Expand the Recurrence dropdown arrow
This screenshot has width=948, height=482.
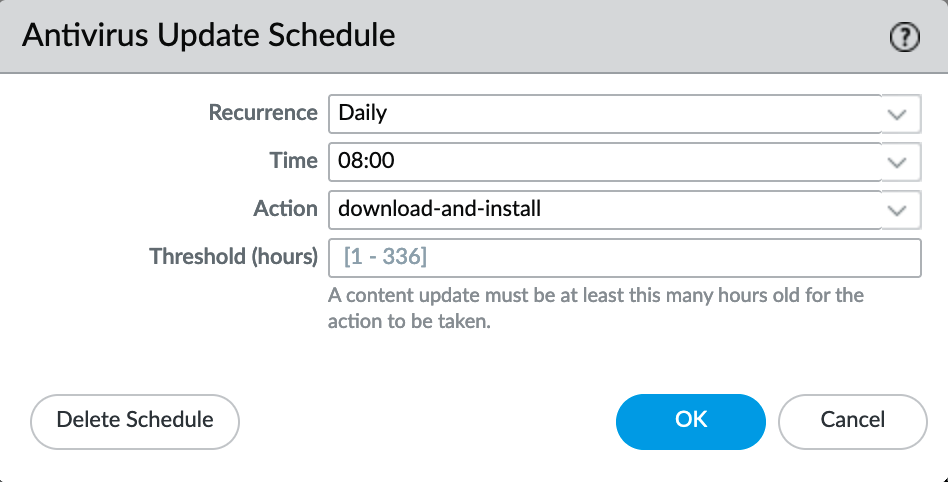897,113
